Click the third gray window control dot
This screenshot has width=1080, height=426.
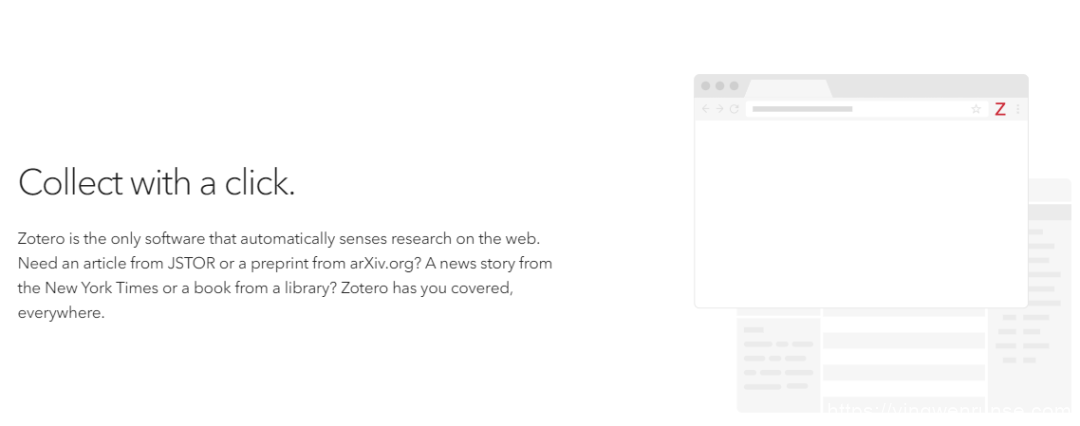(x=734, y=85)
